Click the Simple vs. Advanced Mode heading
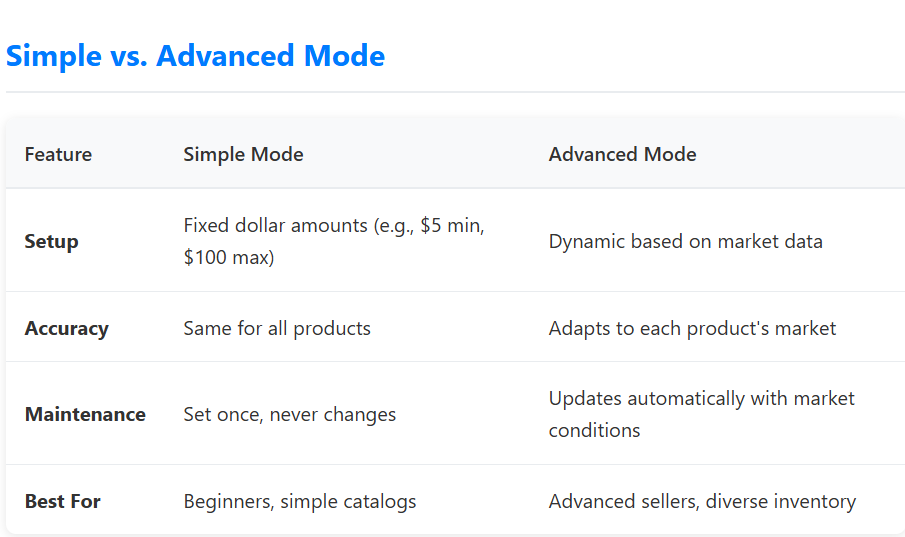This screenshot has width=905, height=537. [x=195, y=56]
